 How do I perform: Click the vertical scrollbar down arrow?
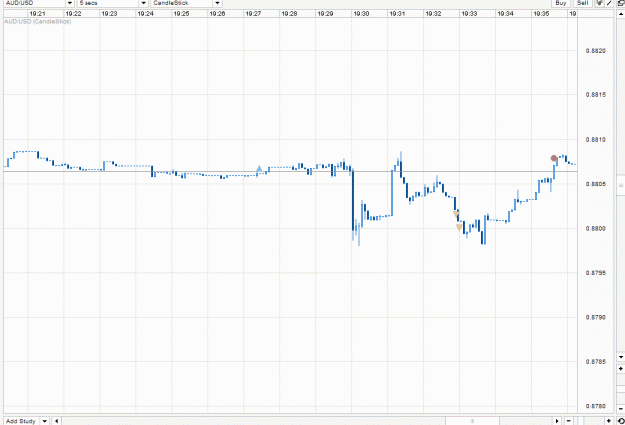coord(621,357)
